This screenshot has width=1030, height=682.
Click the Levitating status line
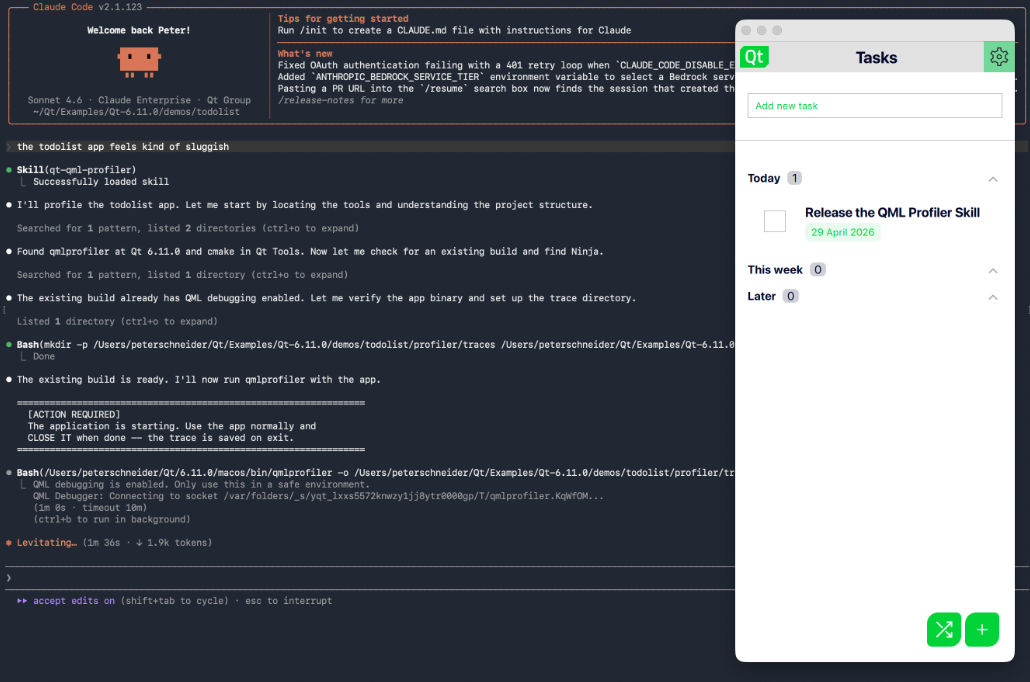114,543
